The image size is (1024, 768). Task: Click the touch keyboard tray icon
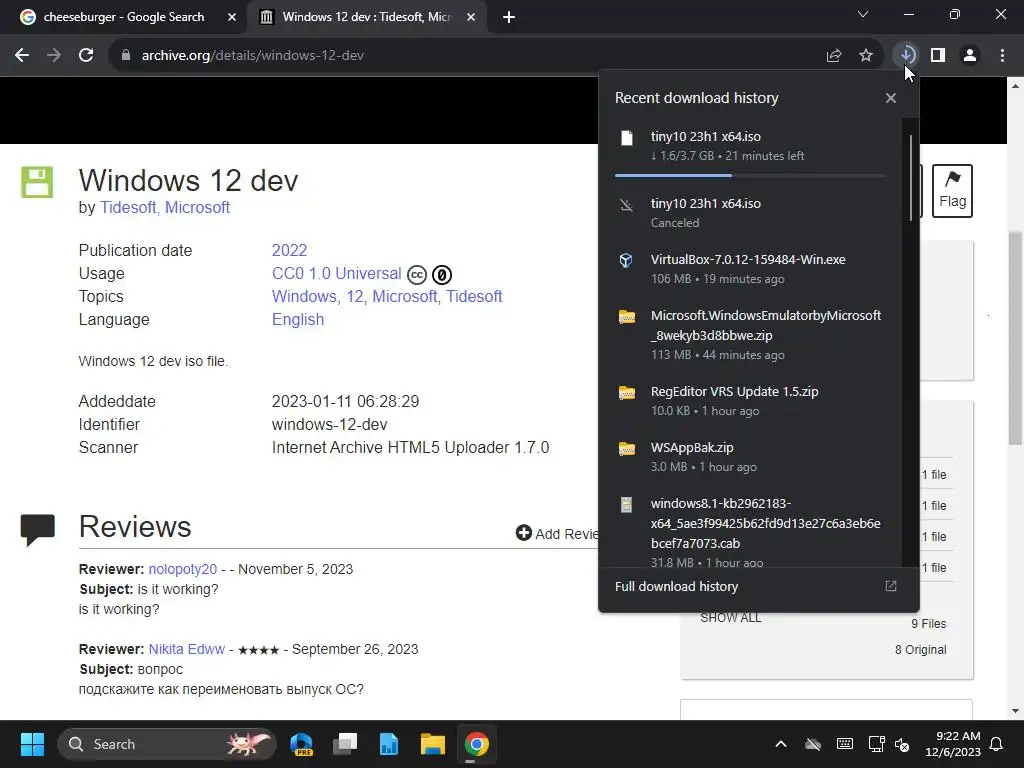(844, 744)
